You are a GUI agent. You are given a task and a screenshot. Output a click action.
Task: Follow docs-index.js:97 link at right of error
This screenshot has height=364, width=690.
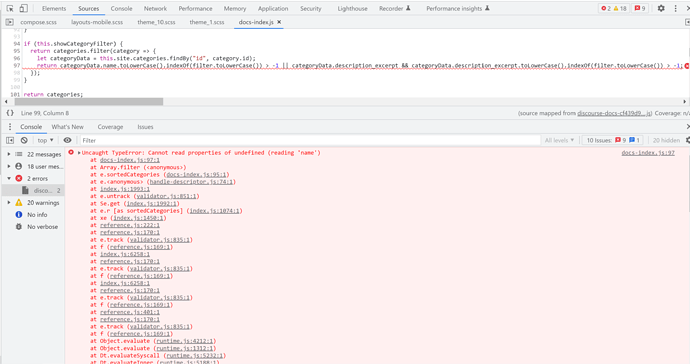[648, 153]
